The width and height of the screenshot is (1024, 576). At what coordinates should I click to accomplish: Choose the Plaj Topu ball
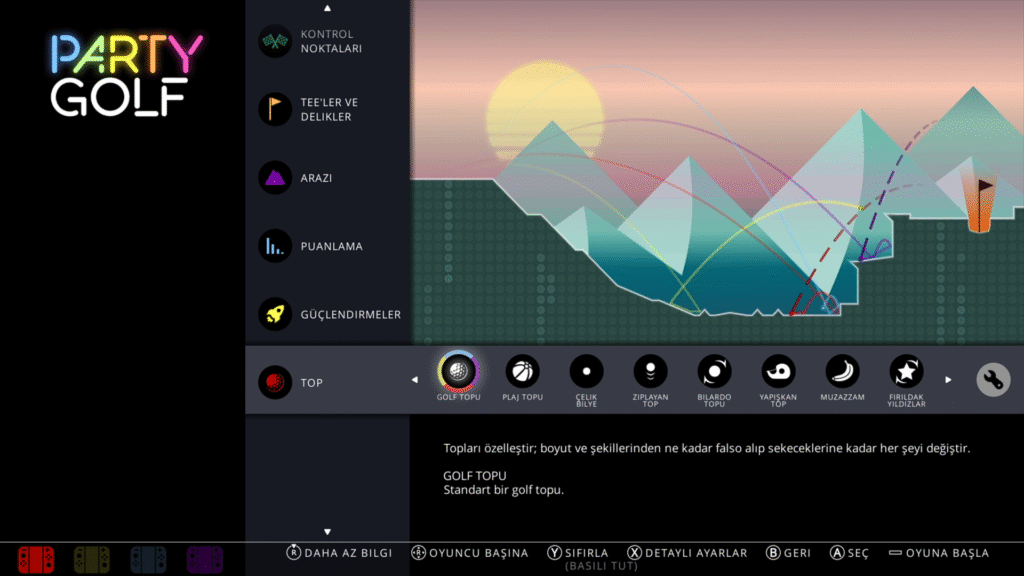(x=522, y=371)
